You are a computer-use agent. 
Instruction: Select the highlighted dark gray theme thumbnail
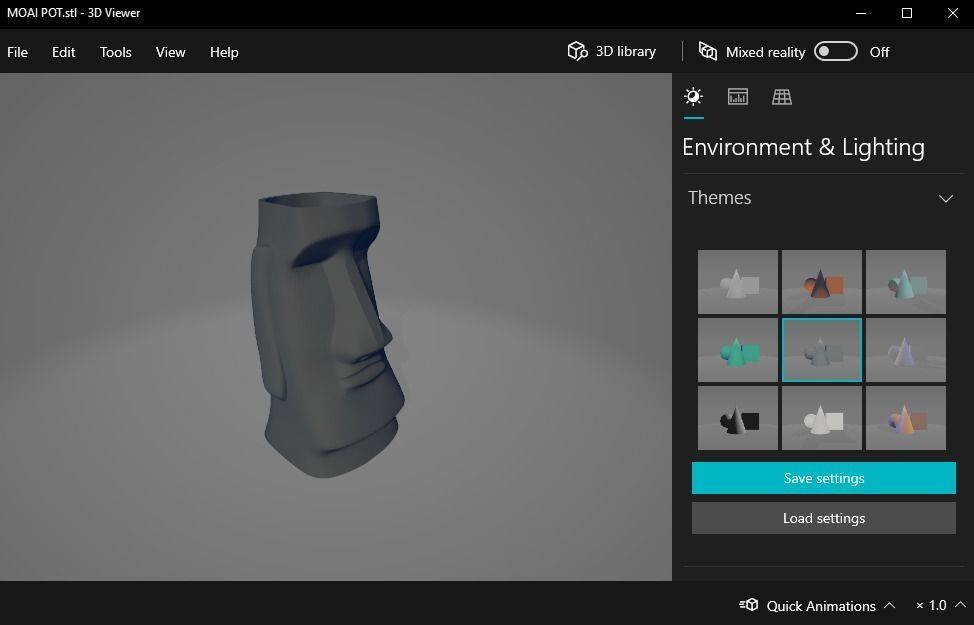coord(821,350)
